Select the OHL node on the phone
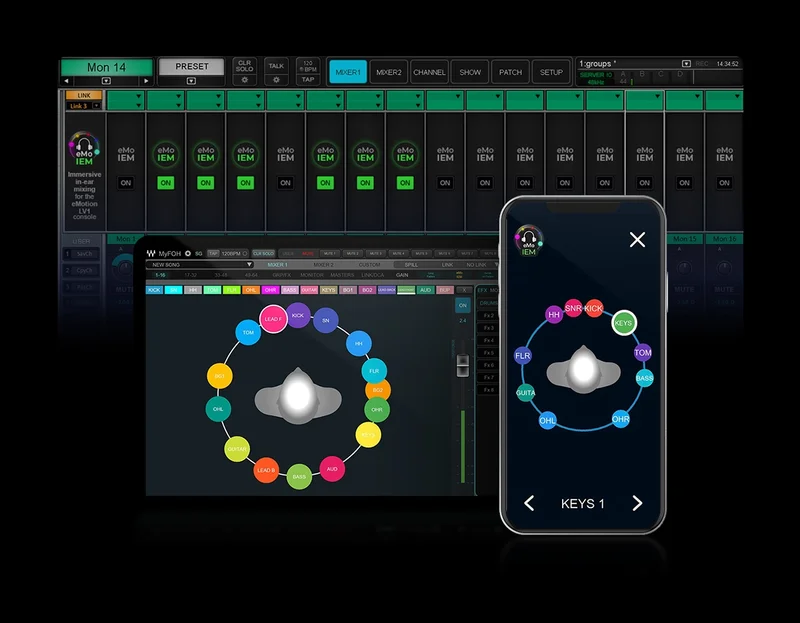Viewport: 800px width, 623px height. [x=547, y=420]
